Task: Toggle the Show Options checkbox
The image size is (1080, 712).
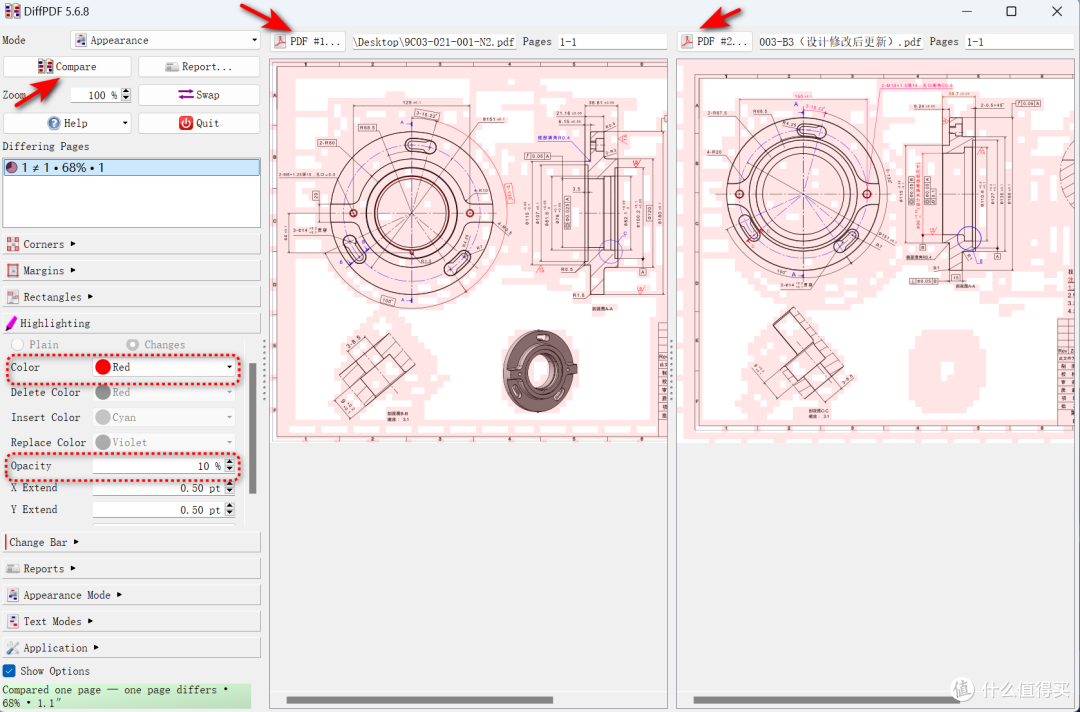Action: [9, 671]
